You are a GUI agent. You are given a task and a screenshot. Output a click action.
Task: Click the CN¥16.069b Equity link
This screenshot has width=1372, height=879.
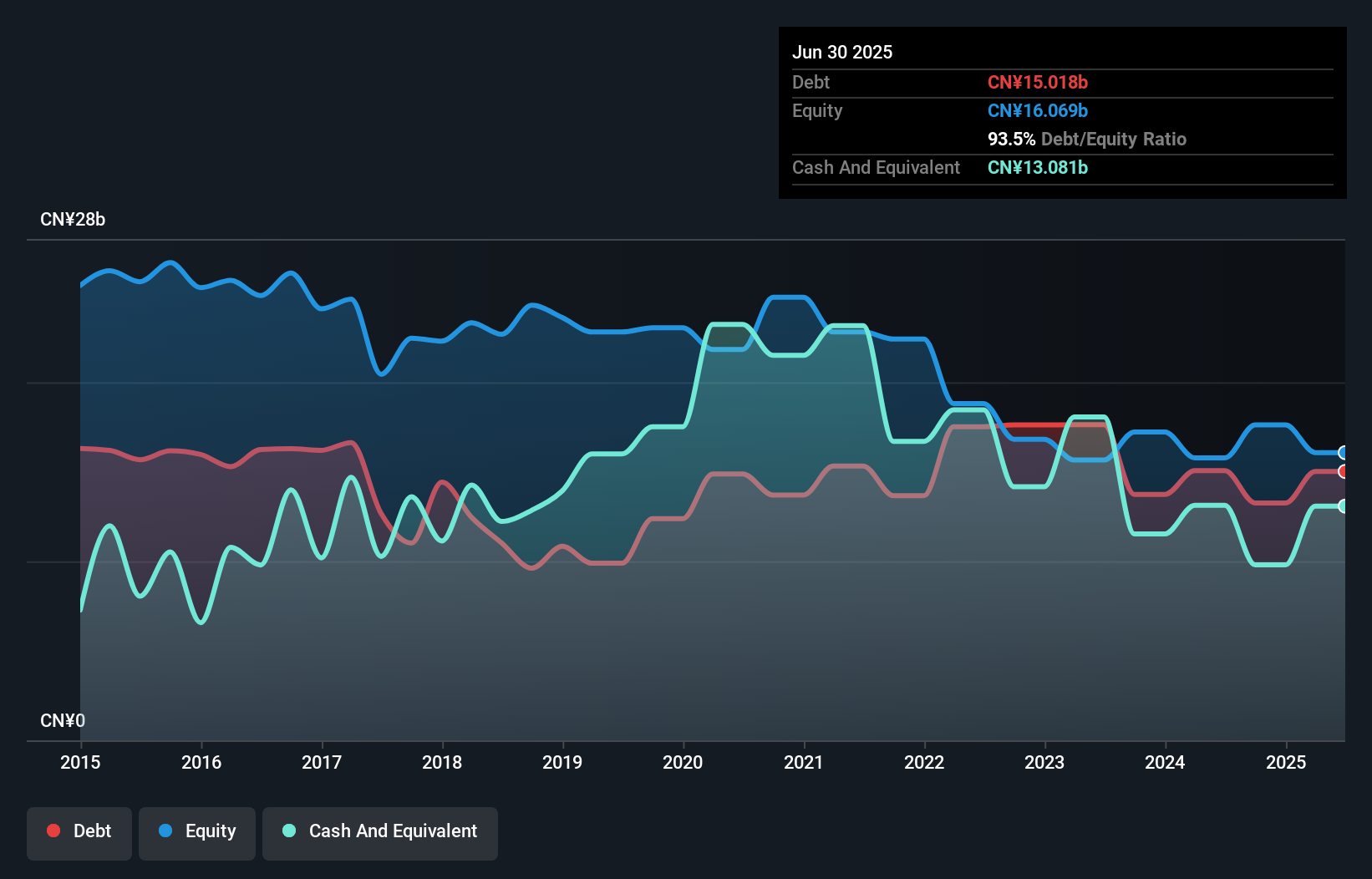coord(1038,110)
